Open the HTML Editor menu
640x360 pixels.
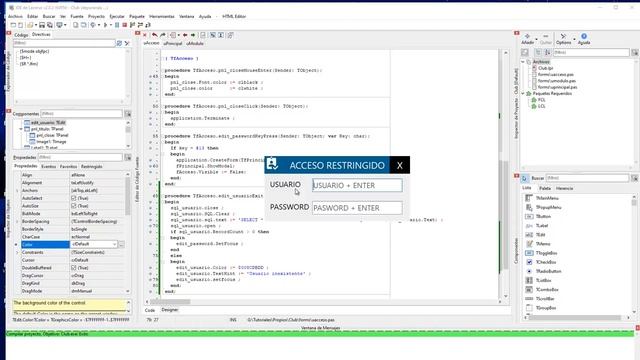click(234, 16)
